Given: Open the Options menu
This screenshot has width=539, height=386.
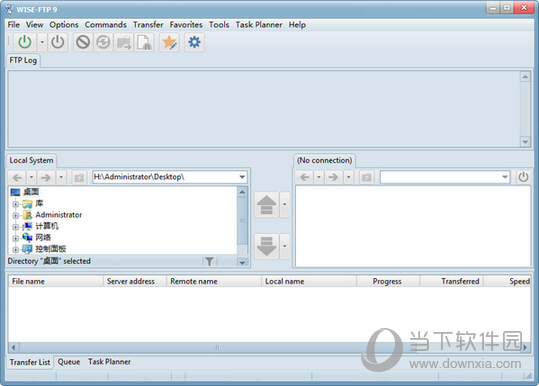Looking at the screenshot, I should [64, 25].
